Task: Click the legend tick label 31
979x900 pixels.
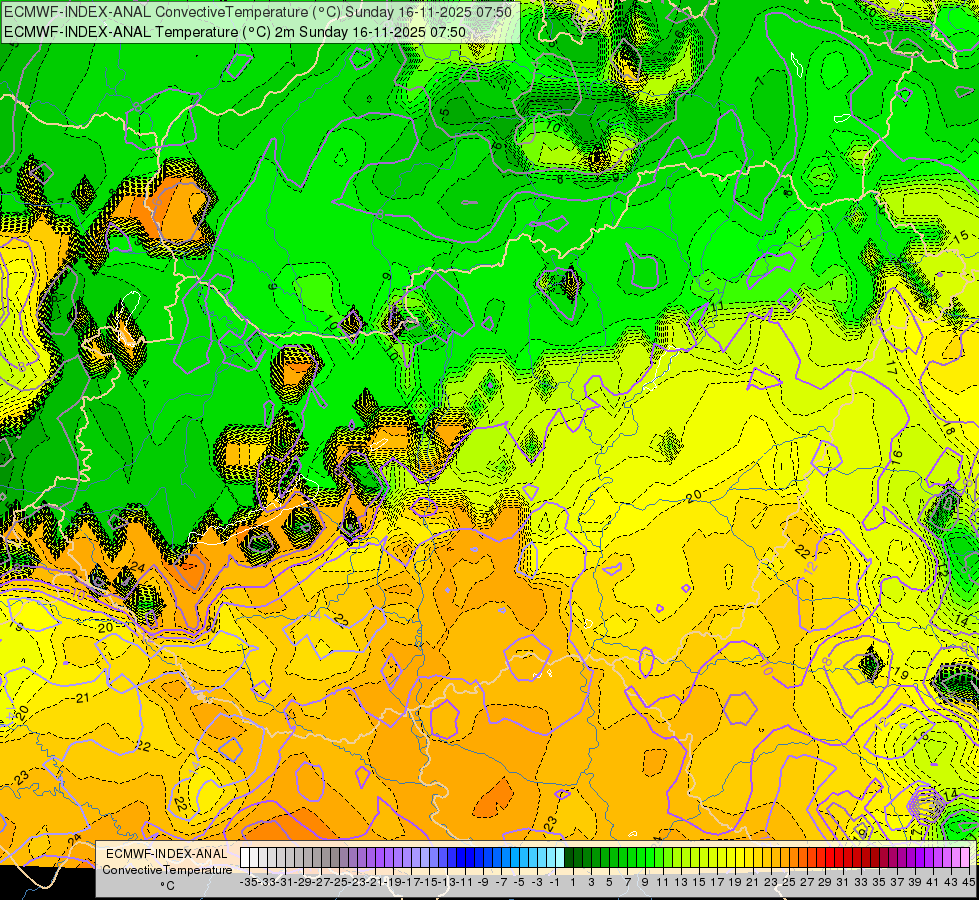Action: (843, 883)
